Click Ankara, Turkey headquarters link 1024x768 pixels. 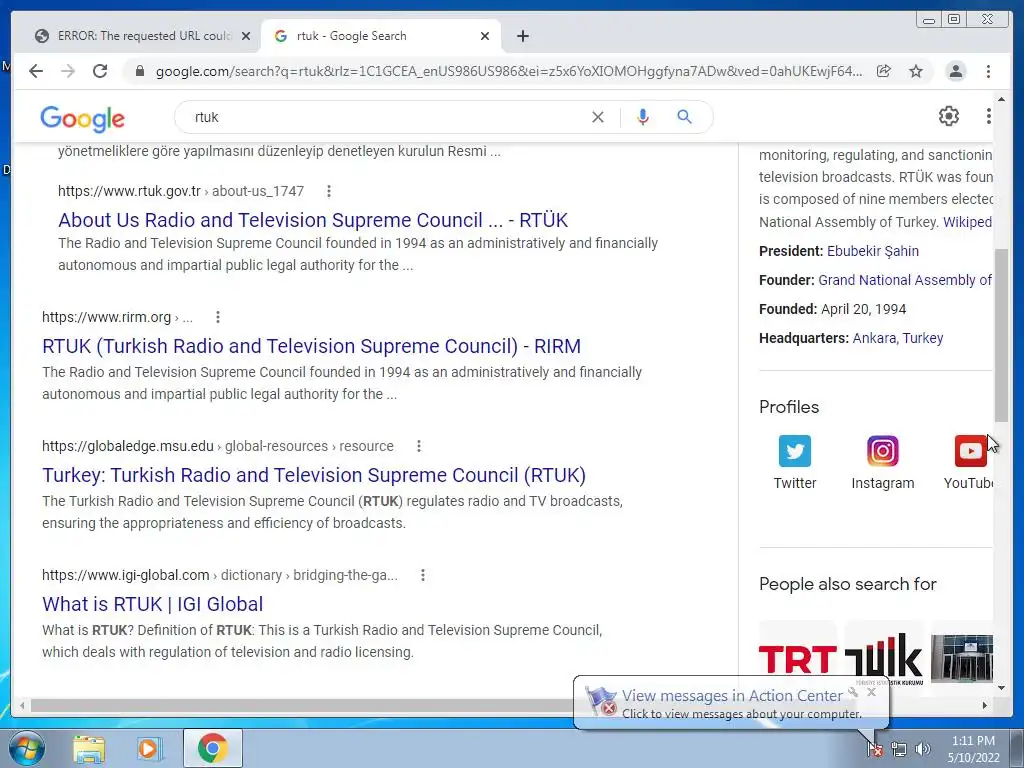click(x=898, y=338)
